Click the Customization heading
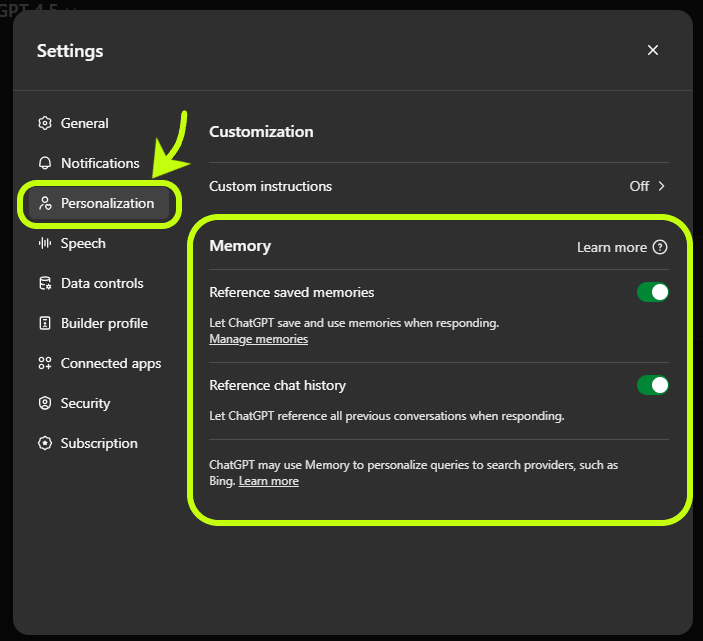 pyautogui.click(x=261, y=132)
